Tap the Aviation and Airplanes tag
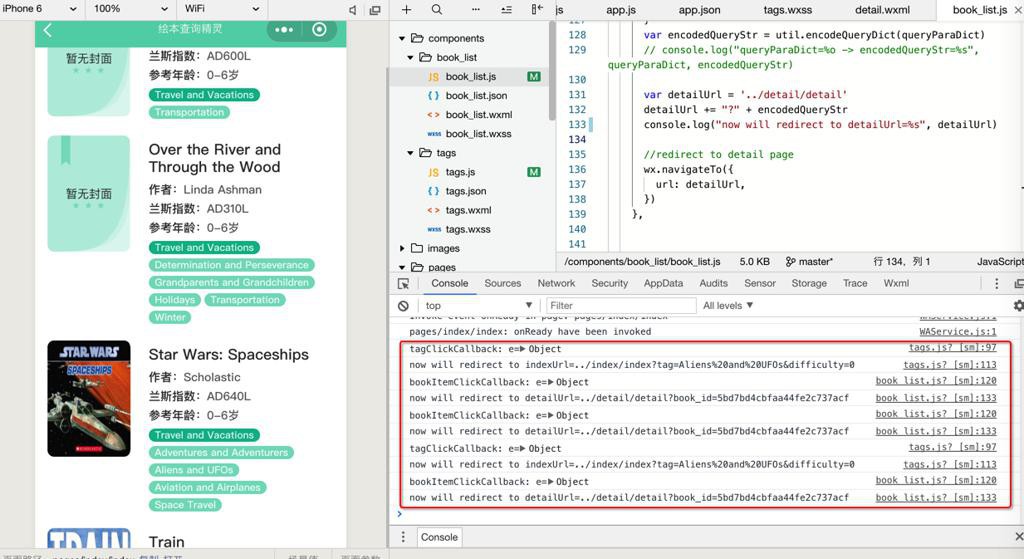This screenshot has height=559, width=1024. [208, 487]
